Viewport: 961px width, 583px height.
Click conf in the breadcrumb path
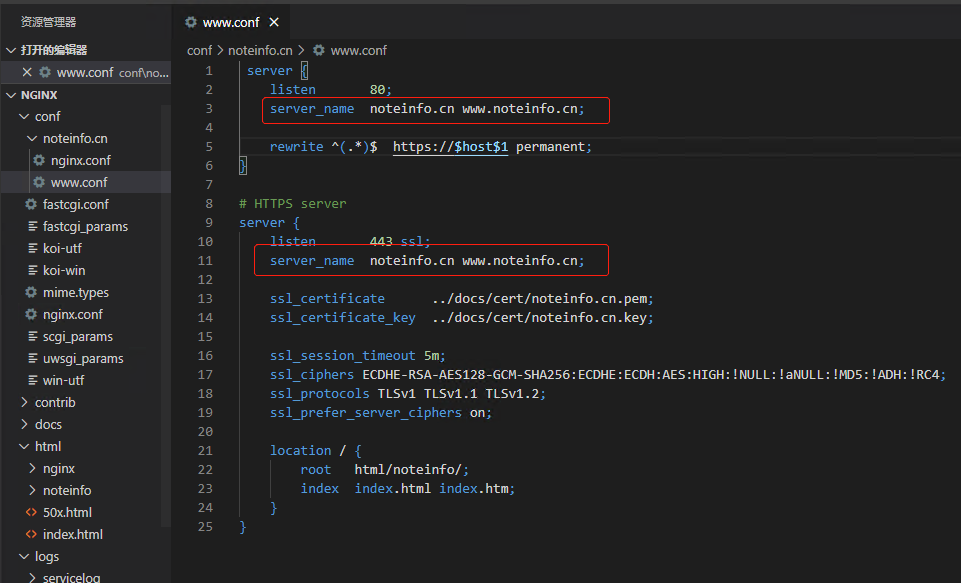[x=199, y=50]
